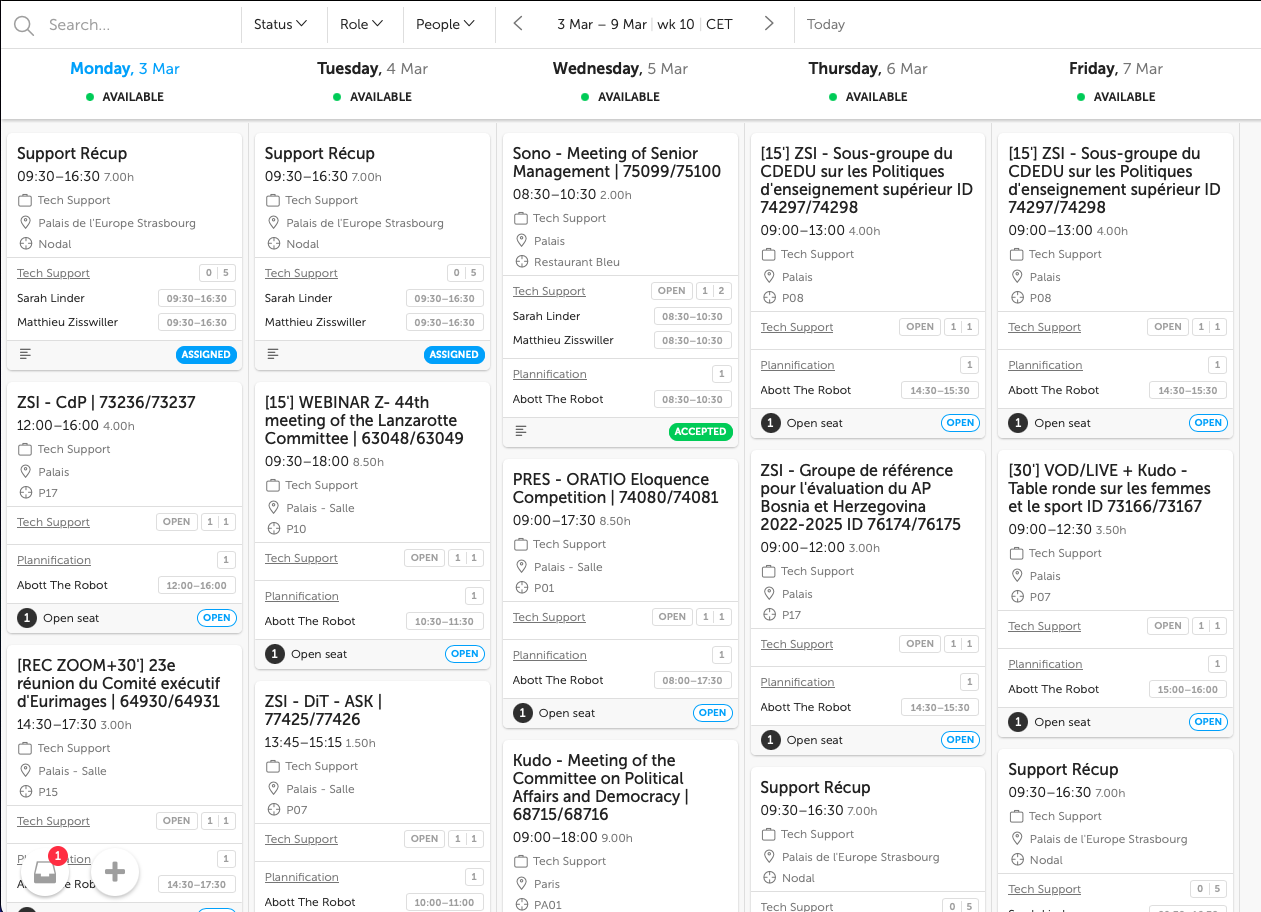Image resolution: width=1261 pixels, height=912 pixels.
Task: Select the Monday, 3 Mar day header
Action: coord(125,69)
